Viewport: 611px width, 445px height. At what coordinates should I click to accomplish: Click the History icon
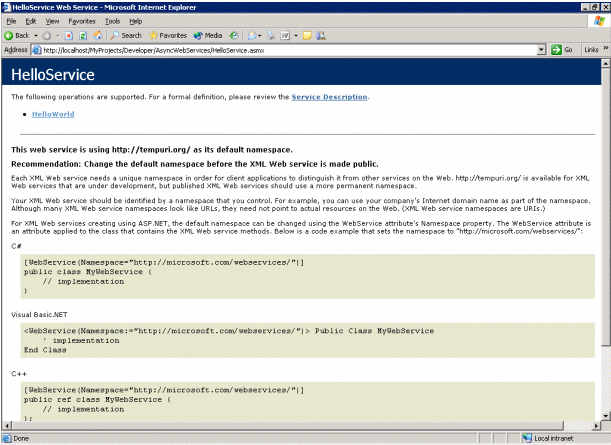coord(233,35)
